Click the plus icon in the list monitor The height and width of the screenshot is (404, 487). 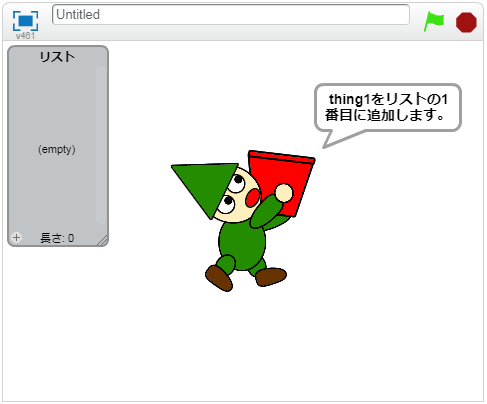point(16,238)
